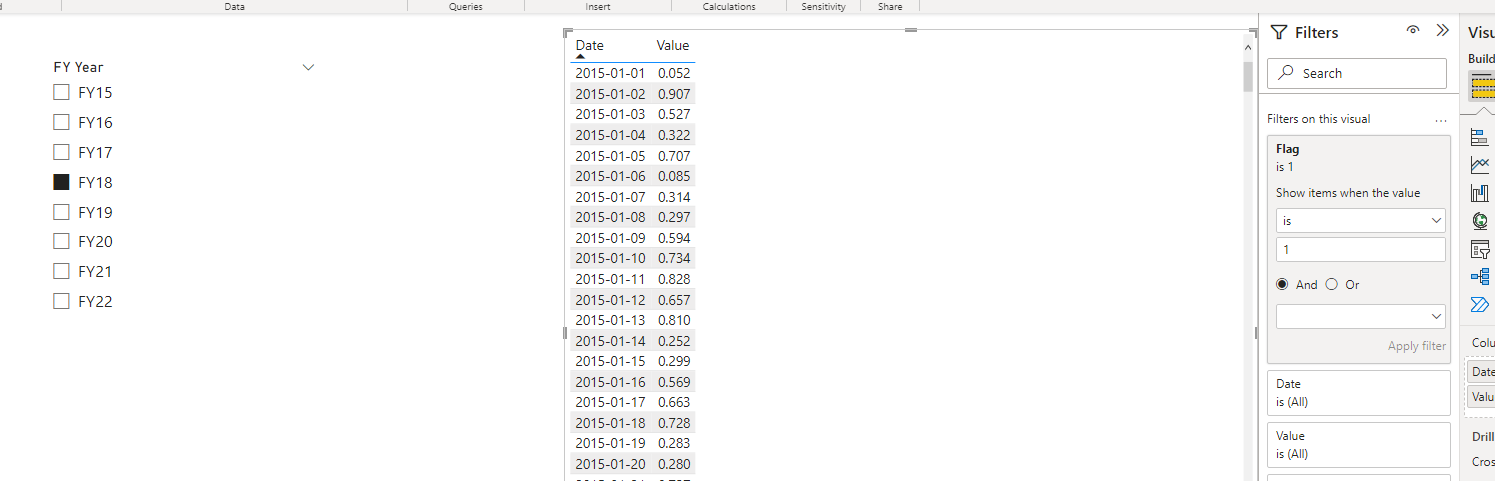Expand the FY Year slicer chevron
The image size is (1495, 481).
click(x=308, y=67)
